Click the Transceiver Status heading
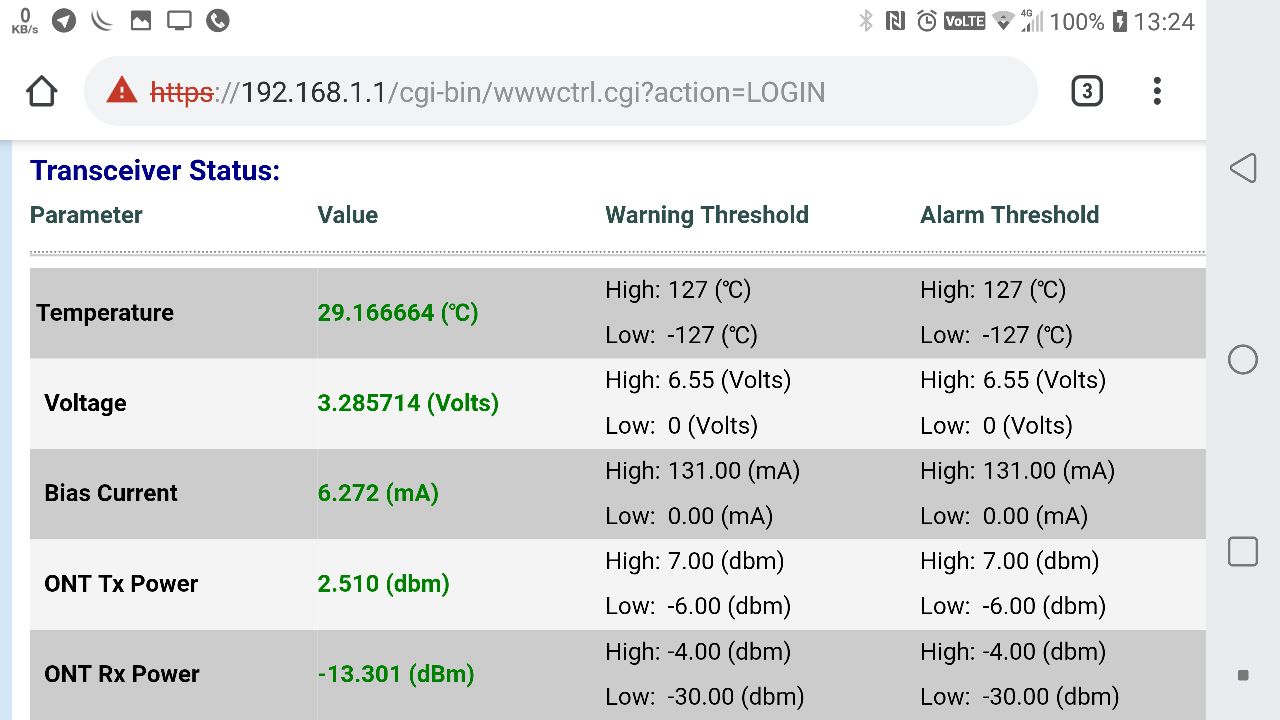Screen dimensions: 1280x720 point(155,171)
